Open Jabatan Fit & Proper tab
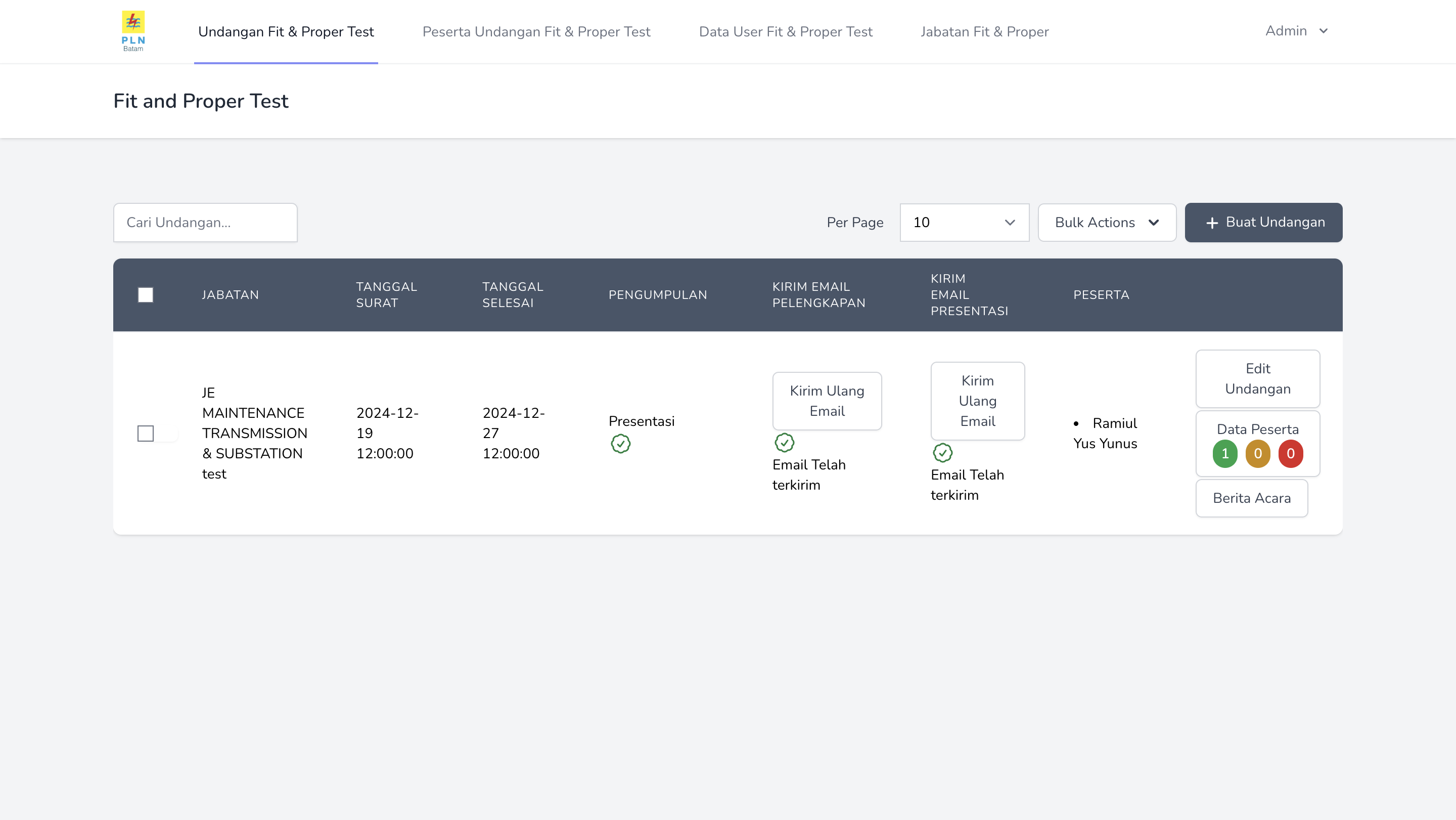The height and width of the screenshot is (820, 1456). click(x=984, y=32)
